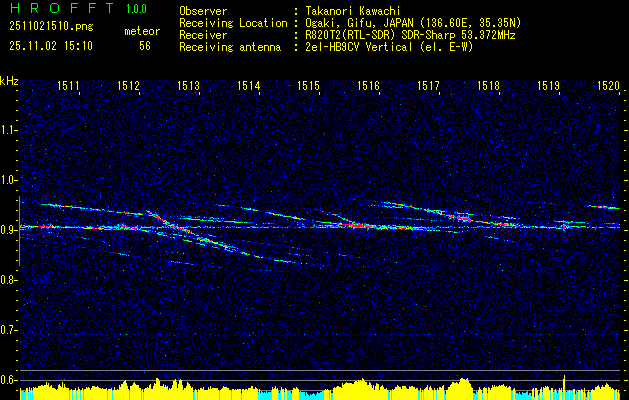
Task: Click the 1514 time axis marker
Action: tap(249, 85)
